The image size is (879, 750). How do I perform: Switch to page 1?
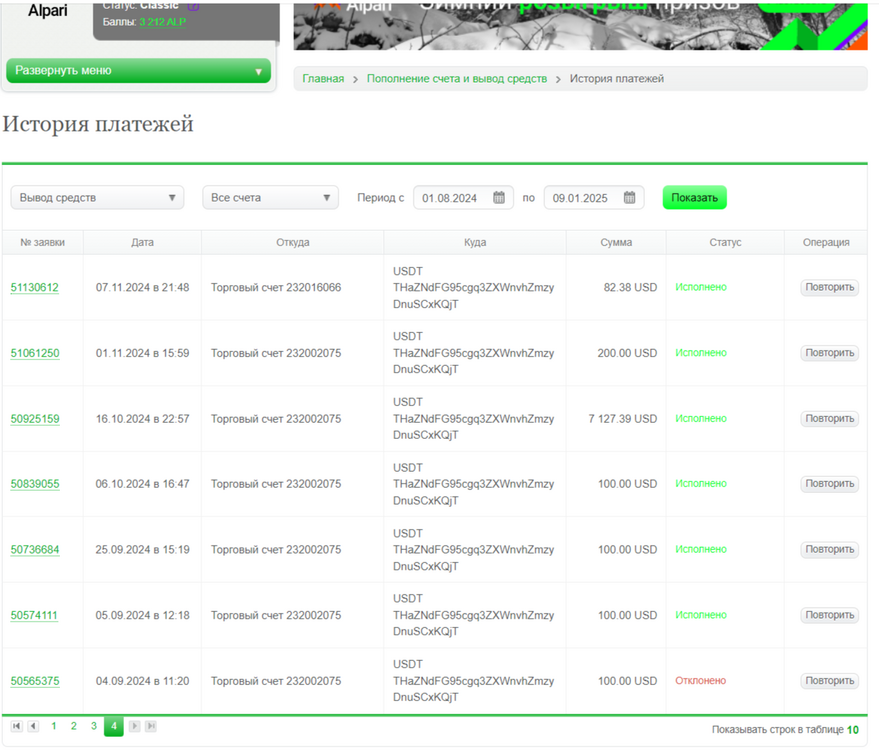coord(54,726)
